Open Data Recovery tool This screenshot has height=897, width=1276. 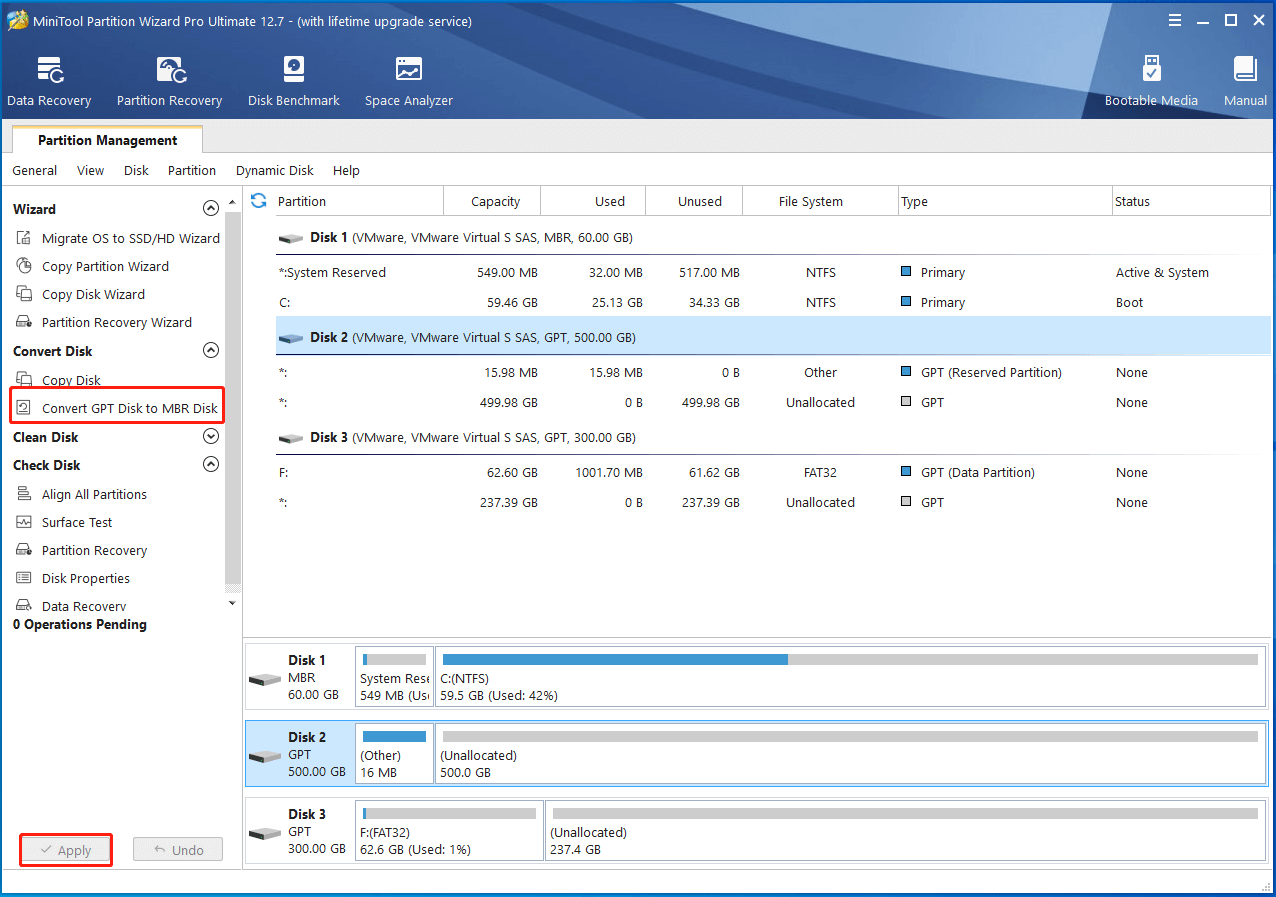(x=49, y=82)
